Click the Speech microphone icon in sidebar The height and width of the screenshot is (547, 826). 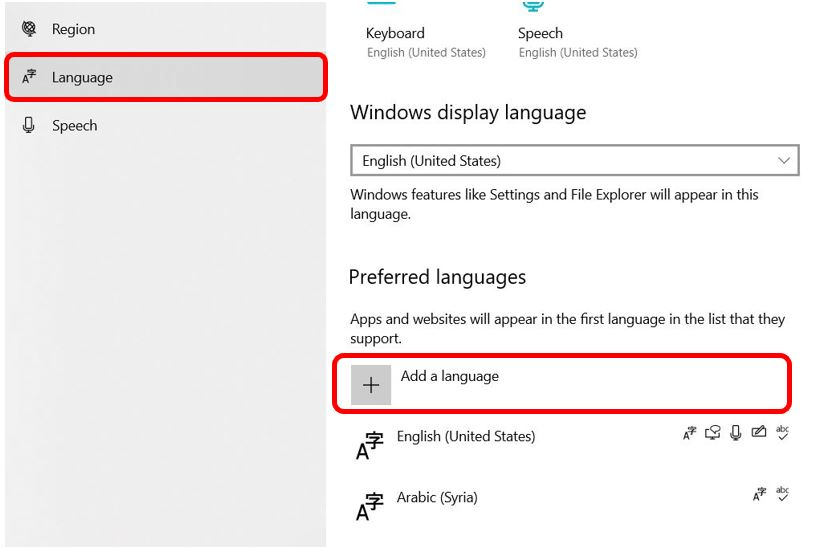[x=29, y=125]
